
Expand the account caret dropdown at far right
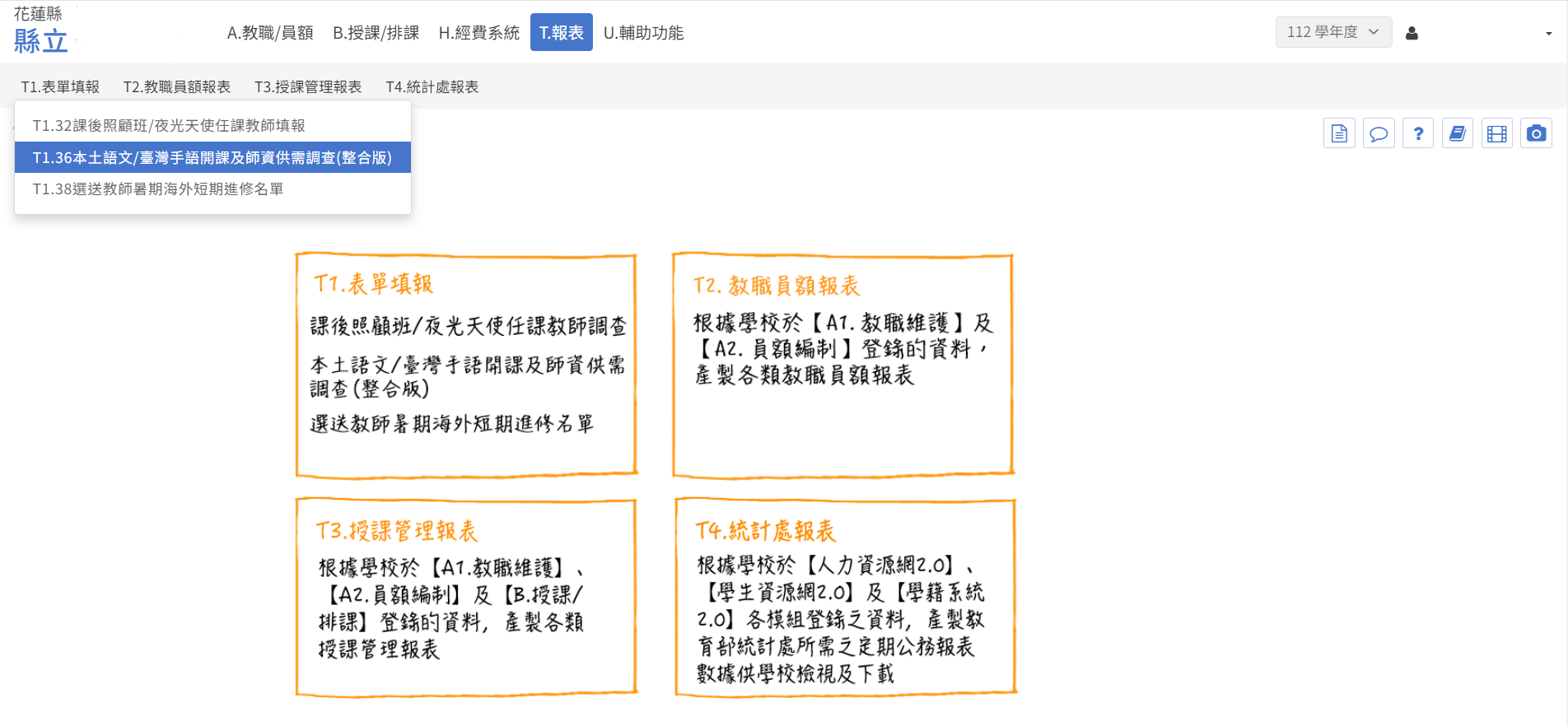1548,34
